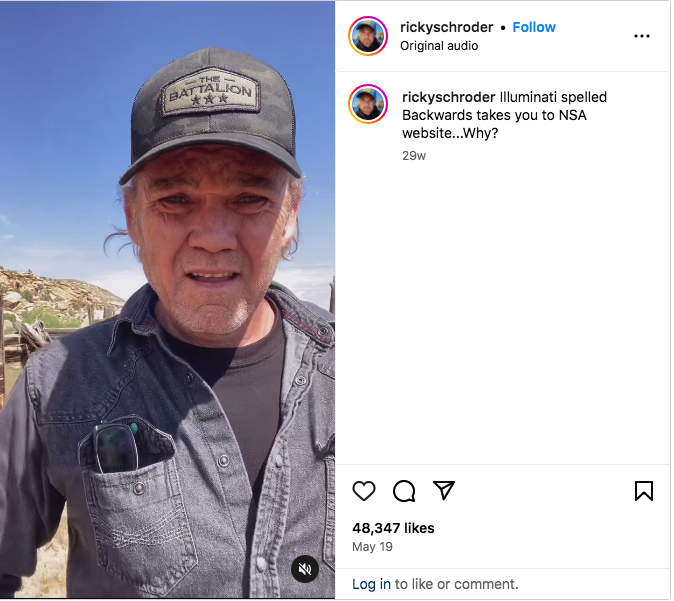
Task: Click the 'to like or comment' prompt
Action: [x=456, y=584]
